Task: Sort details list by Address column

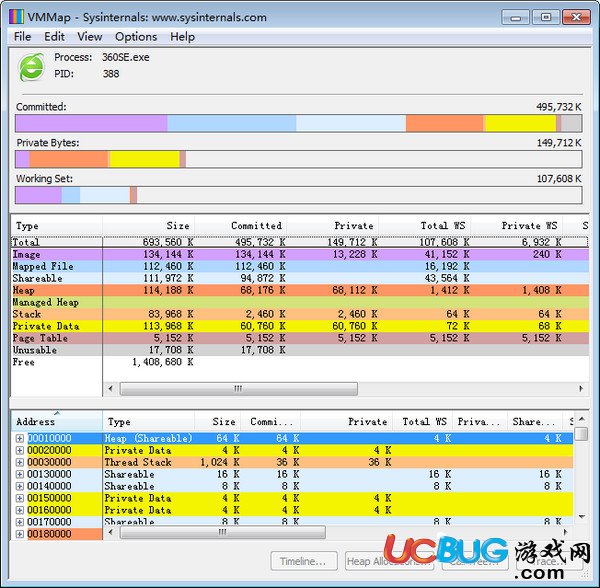Action: [x=57, y=422]
